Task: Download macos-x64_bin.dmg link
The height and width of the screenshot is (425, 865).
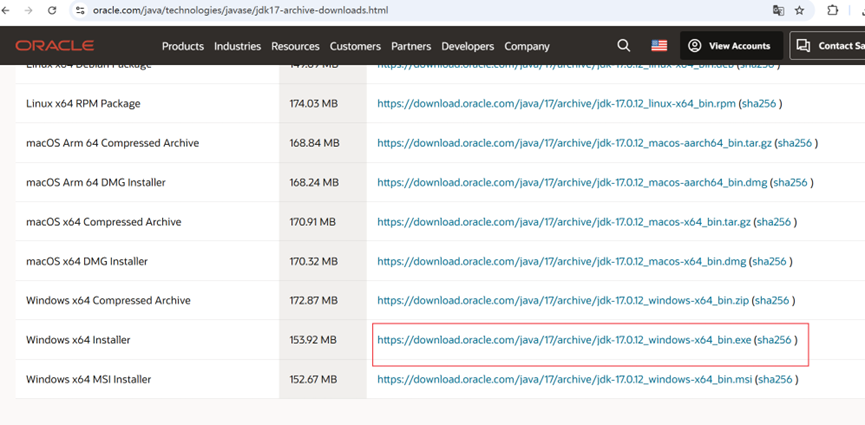Action: (562, 261)
